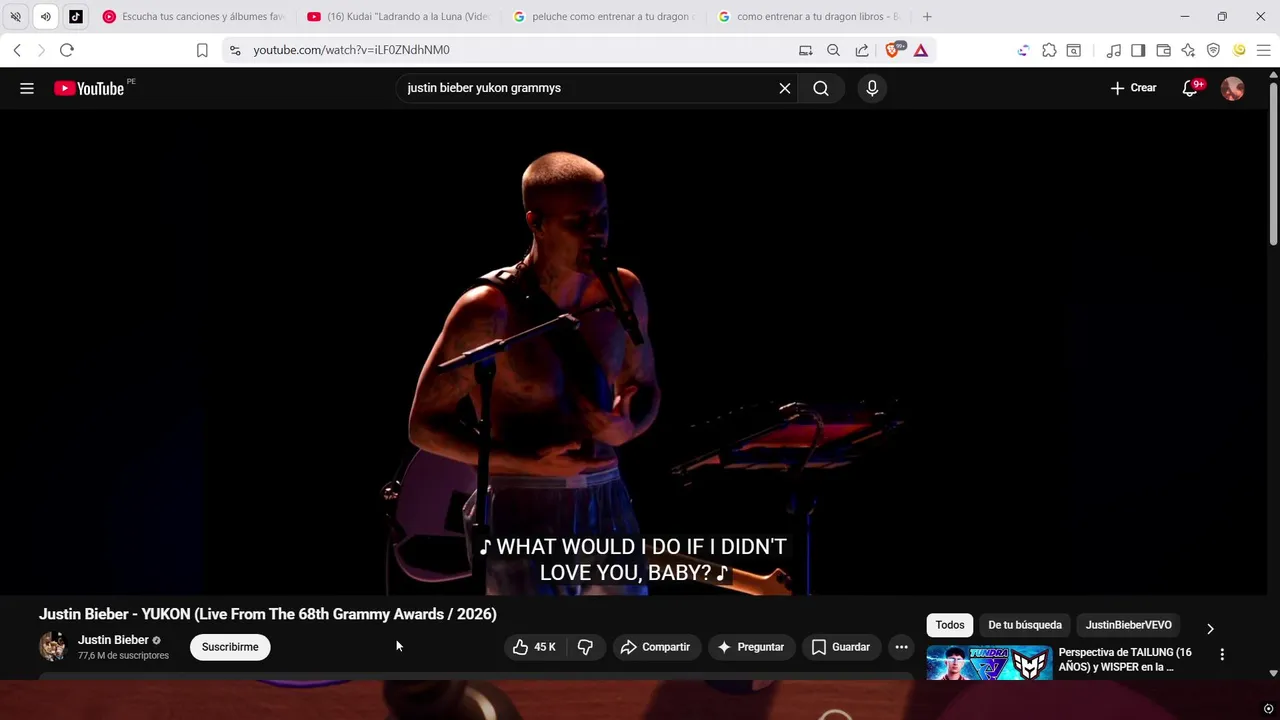View site information icon in address bar
Image resolution: width=1280 pixels, height=720 pixels.
(235, 50)
